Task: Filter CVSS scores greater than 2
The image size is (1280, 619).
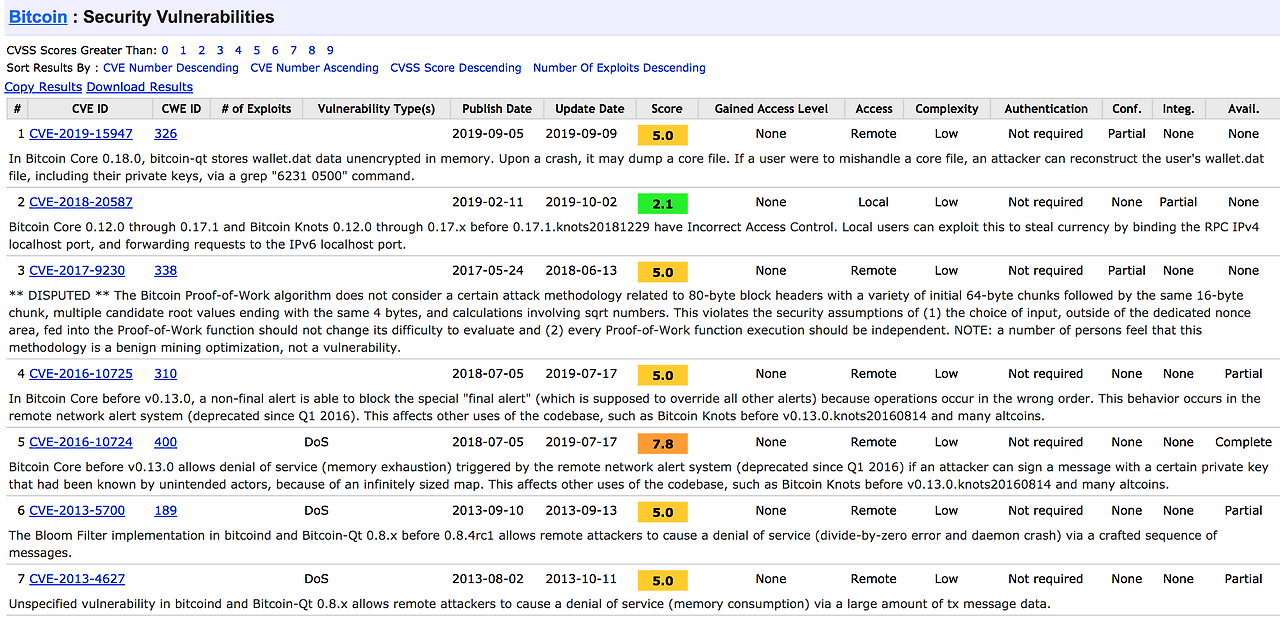Action: coord(202,50)
